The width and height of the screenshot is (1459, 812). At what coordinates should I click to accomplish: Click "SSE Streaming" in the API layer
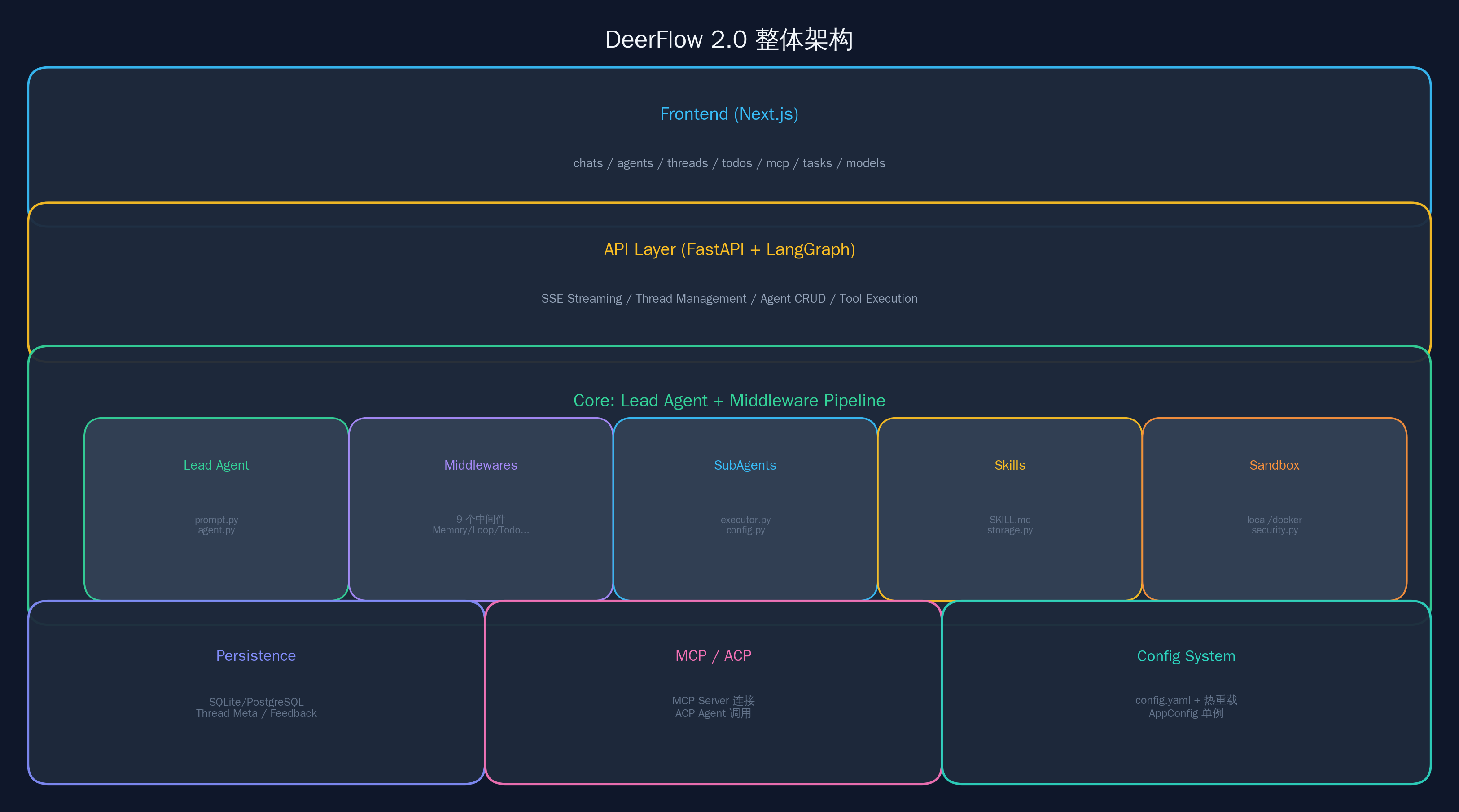pyautogui.click(x=581, y=298)
